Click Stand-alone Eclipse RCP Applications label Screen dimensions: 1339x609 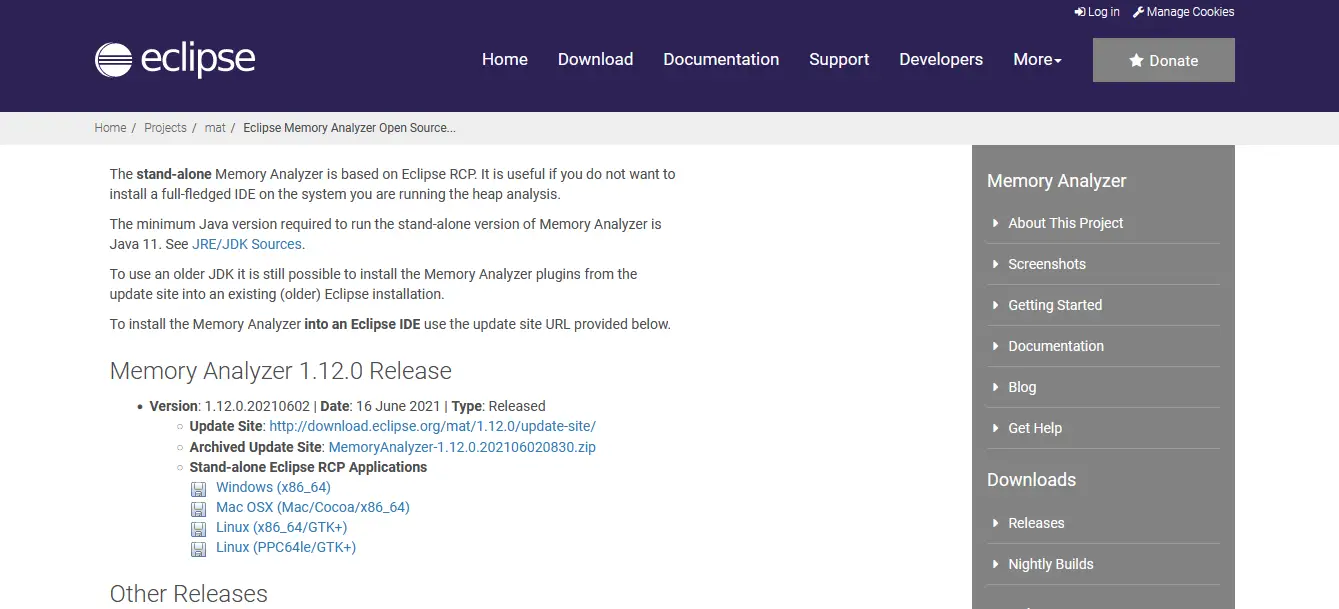click(308, 467)
